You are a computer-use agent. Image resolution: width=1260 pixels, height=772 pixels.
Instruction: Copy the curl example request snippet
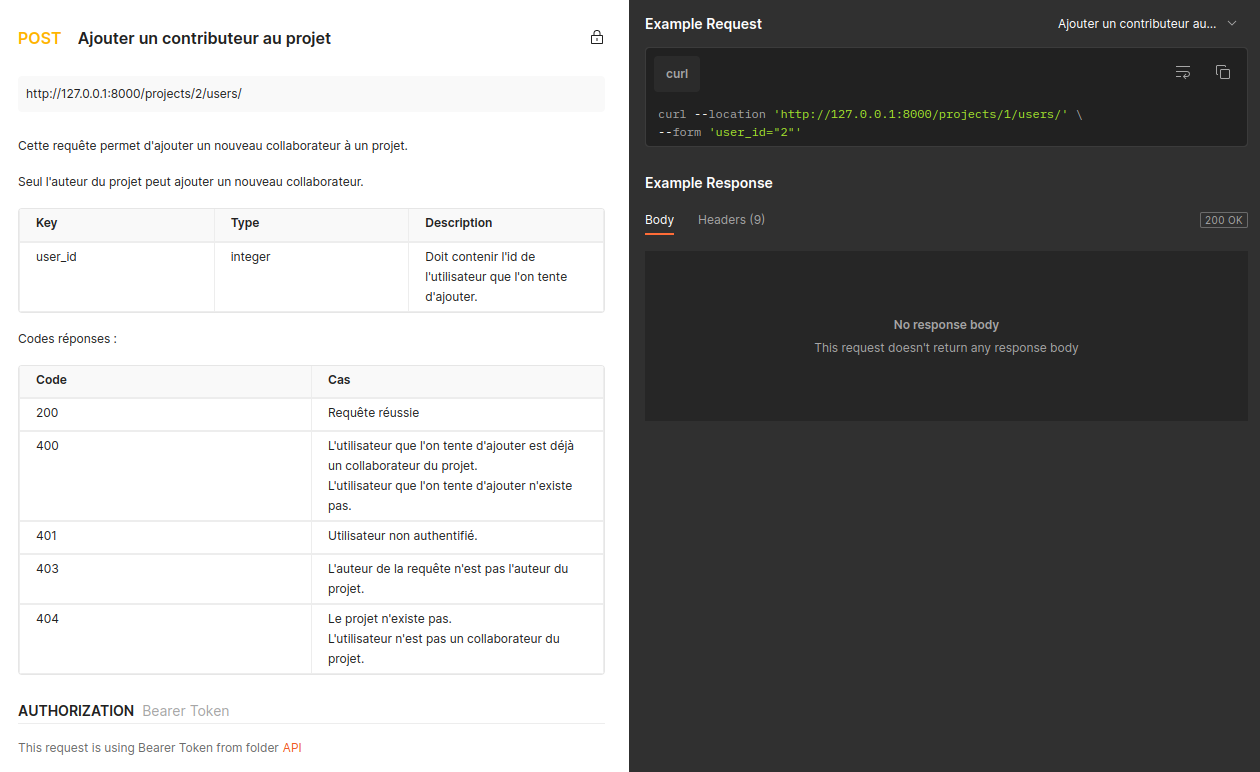point(1222,72)
